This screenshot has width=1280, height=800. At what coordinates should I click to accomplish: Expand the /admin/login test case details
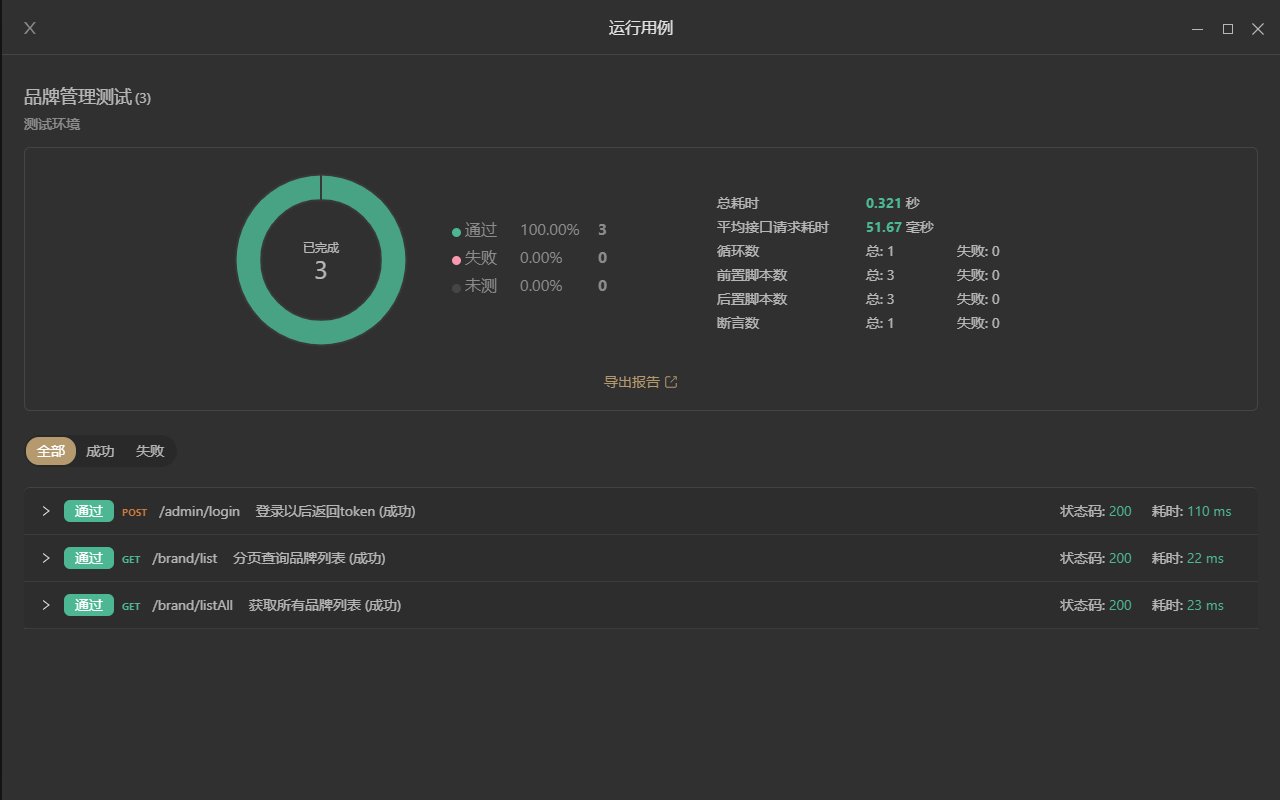[45, 510]
